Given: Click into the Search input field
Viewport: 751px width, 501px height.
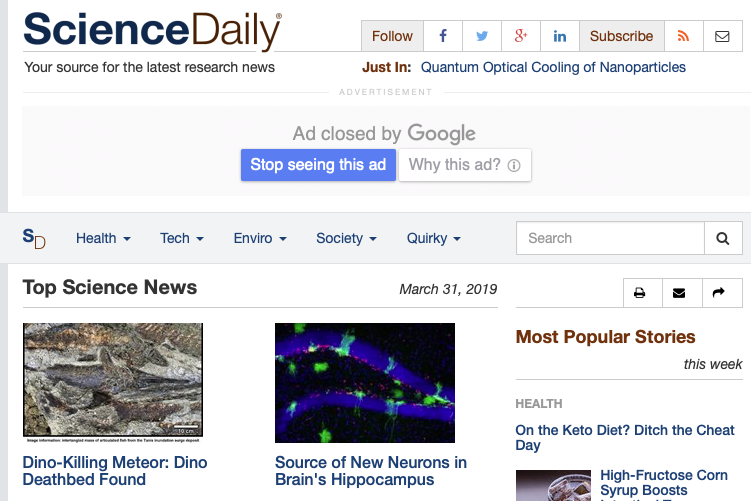Looking at the screenshot, I should pos(610,238).
